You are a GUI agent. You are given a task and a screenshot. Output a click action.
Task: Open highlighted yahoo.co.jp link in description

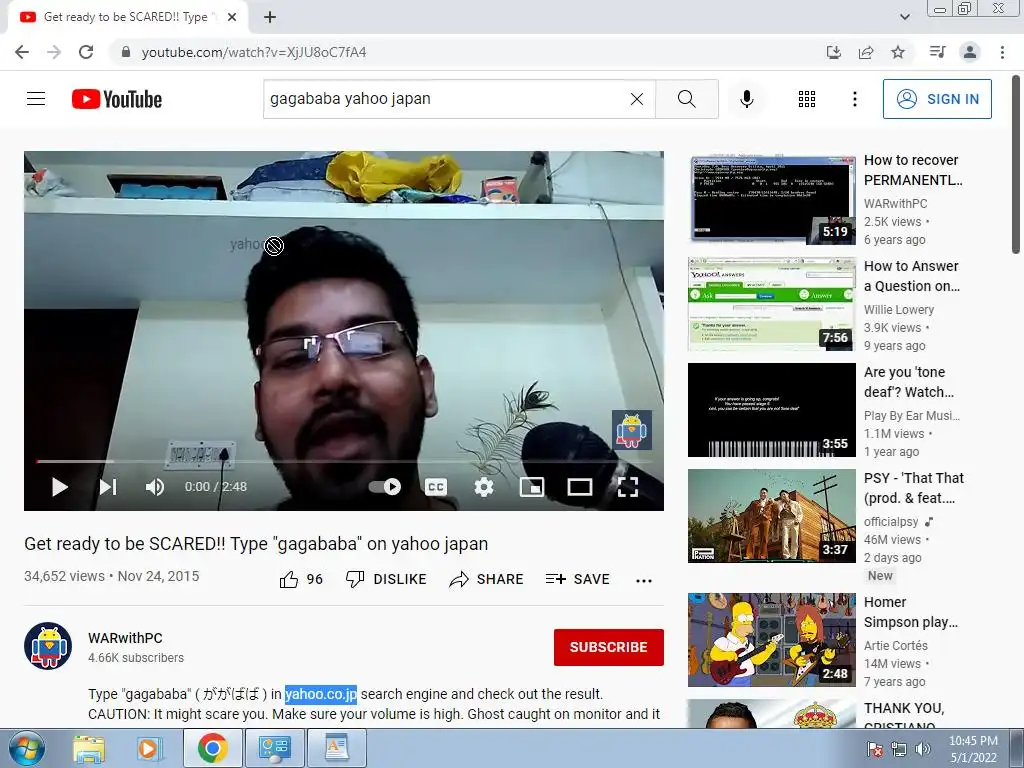pos(321,694)
